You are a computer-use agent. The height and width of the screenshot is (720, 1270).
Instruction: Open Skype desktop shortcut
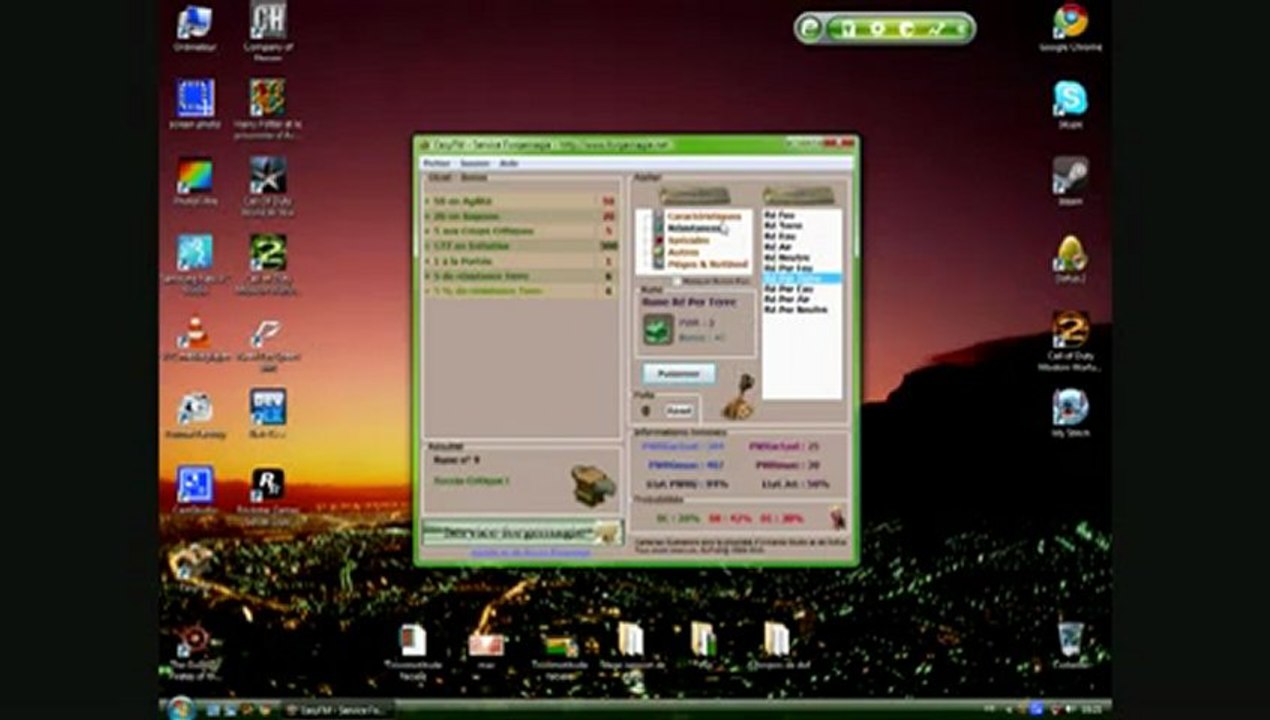1070,105
